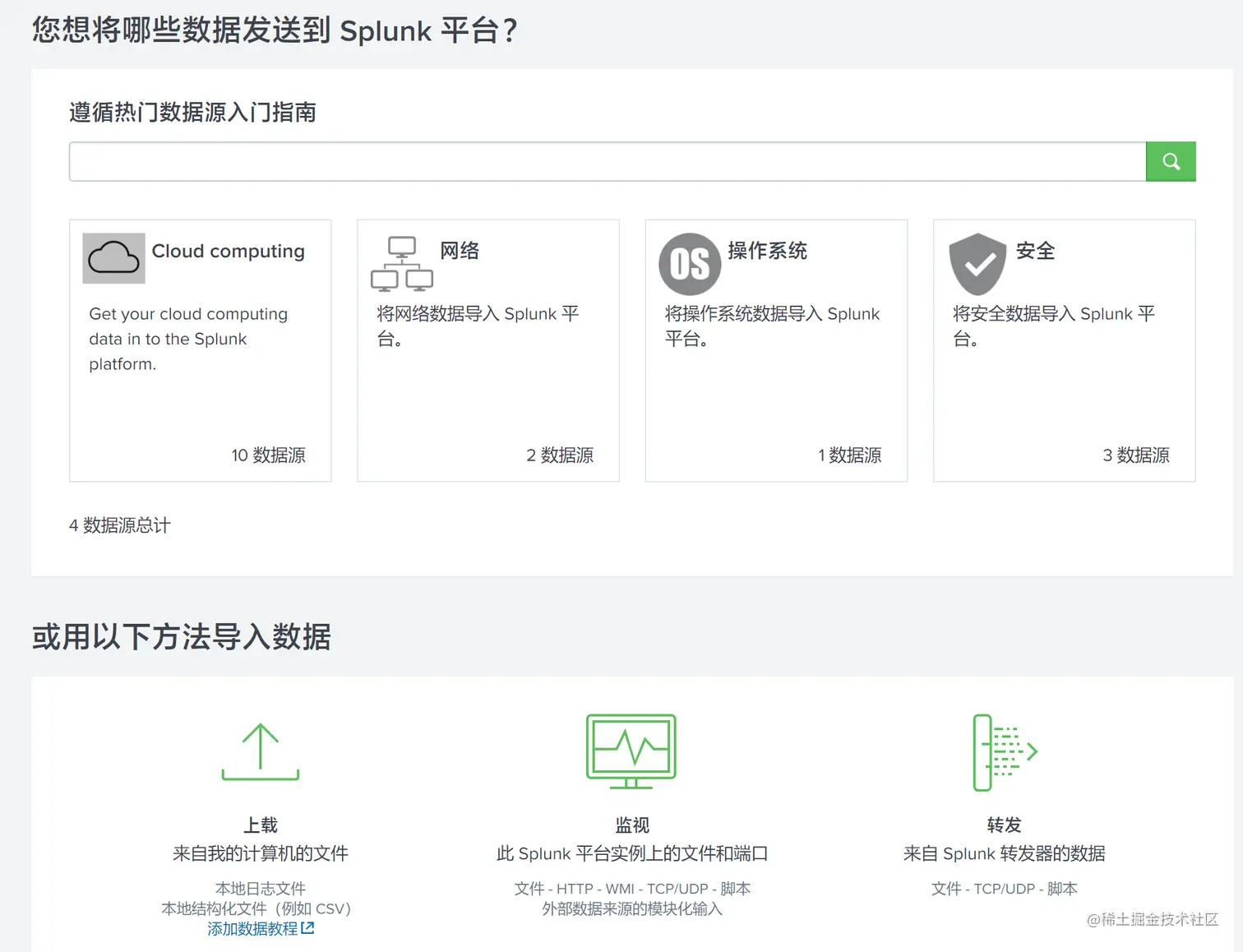Screen dimensions: 1243x952
Task: Click '遵循热门数据源入门指南' heading
Action: coord(193,112)
